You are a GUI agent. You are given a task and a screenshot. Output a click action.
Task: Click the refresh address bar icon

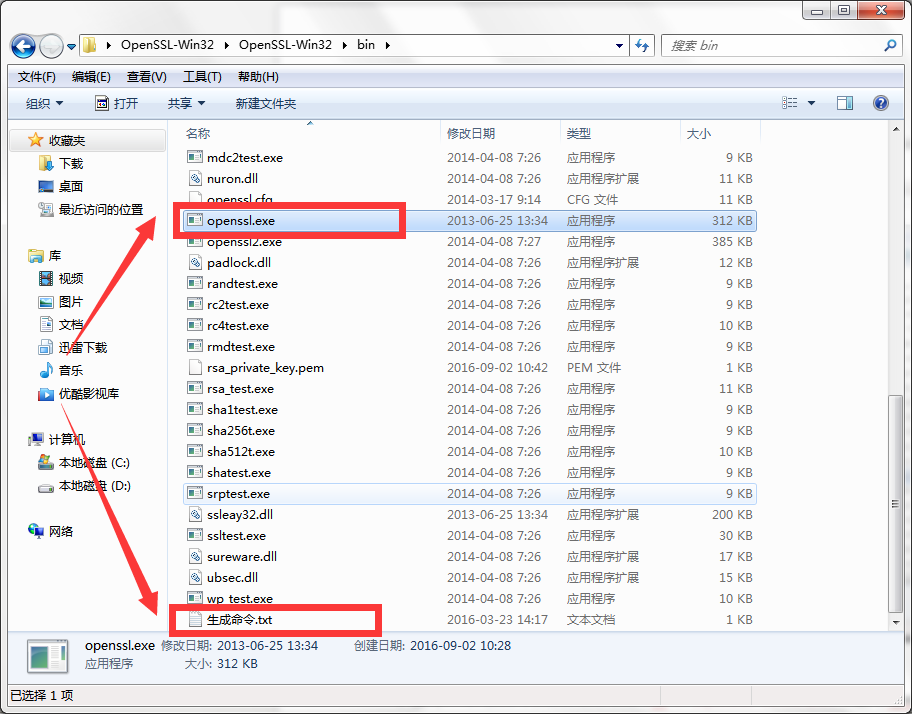642,46
